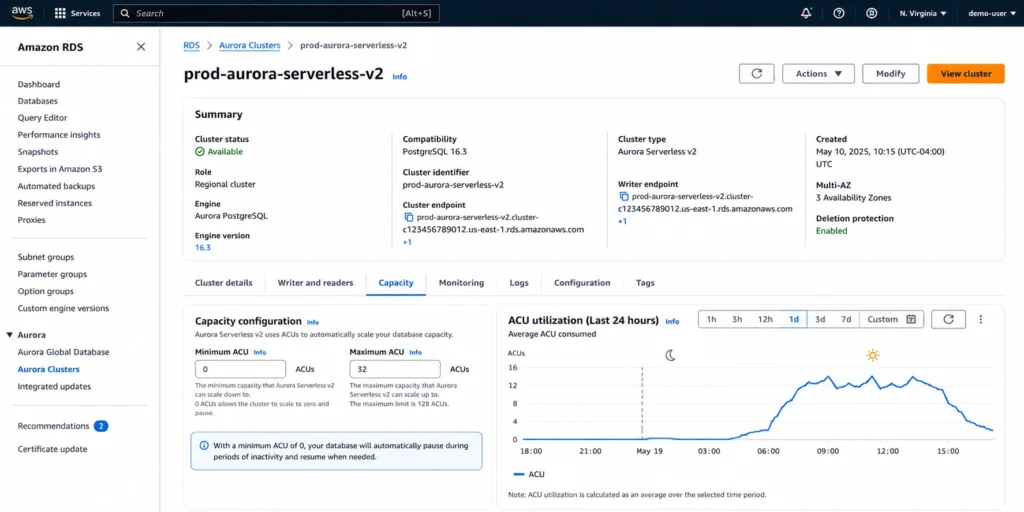
Task: Open Info link beside Maximum ACU
Action: click(415, 352)
